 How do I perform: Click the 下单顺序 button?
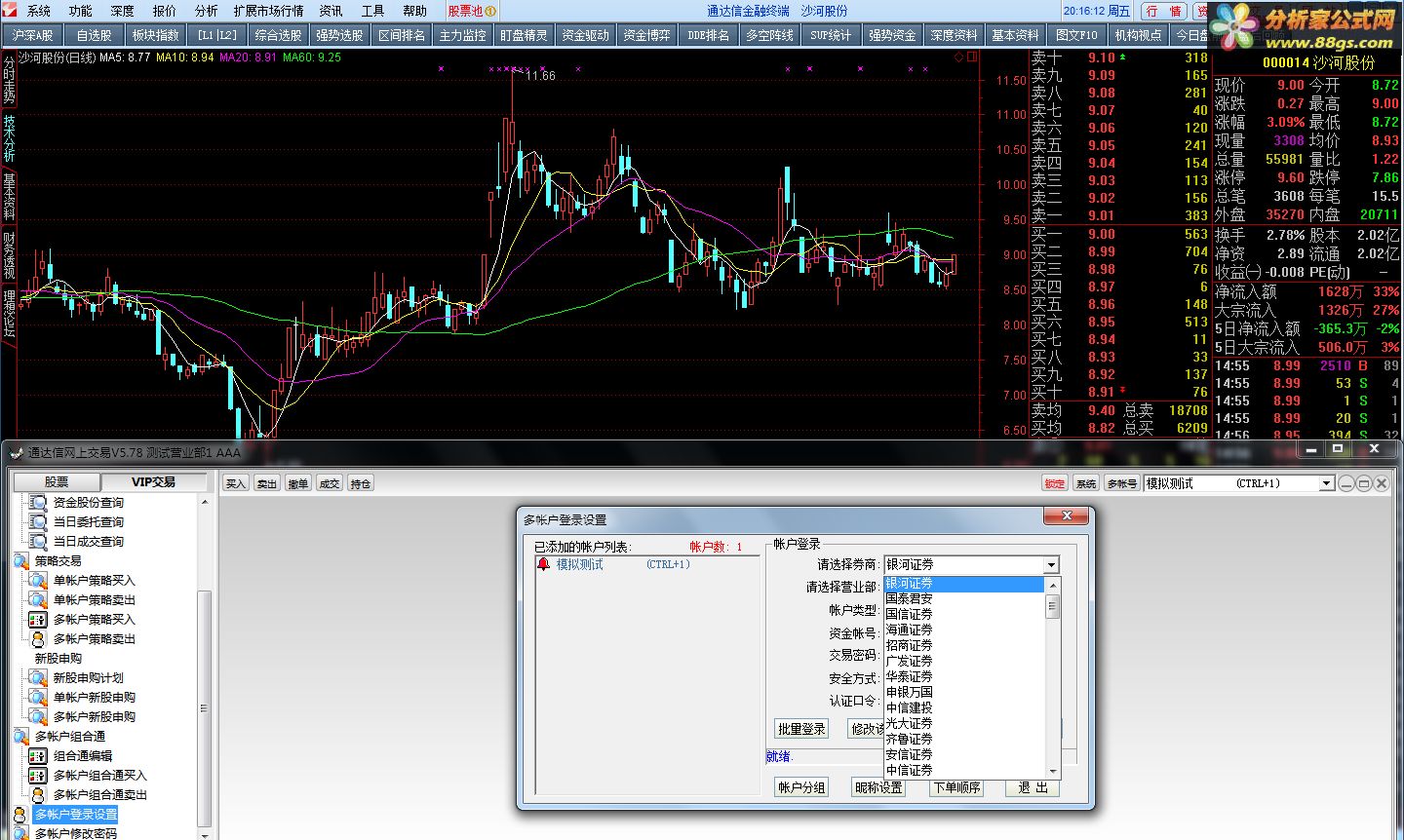click(956, 787)
